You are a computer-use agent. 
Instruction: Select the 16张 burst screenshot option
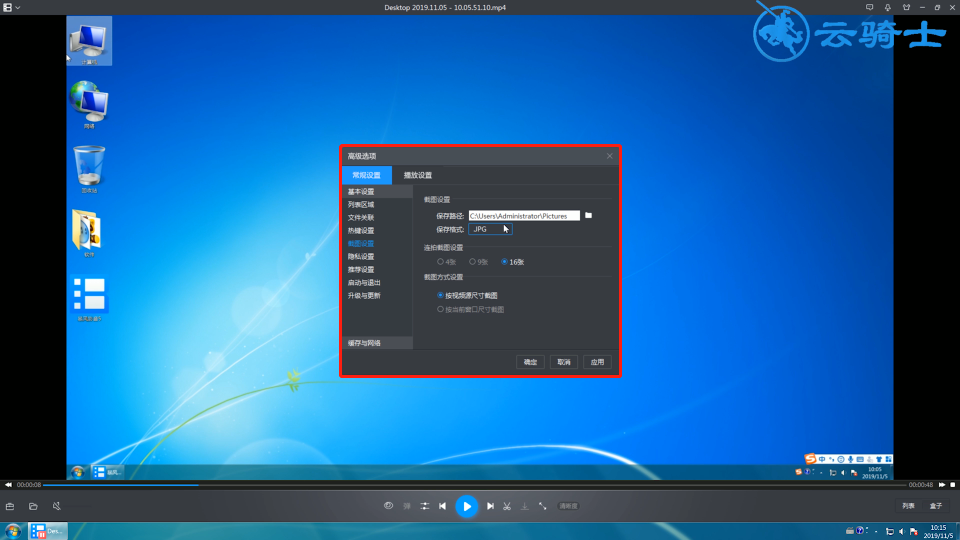[x=512, y=262]
